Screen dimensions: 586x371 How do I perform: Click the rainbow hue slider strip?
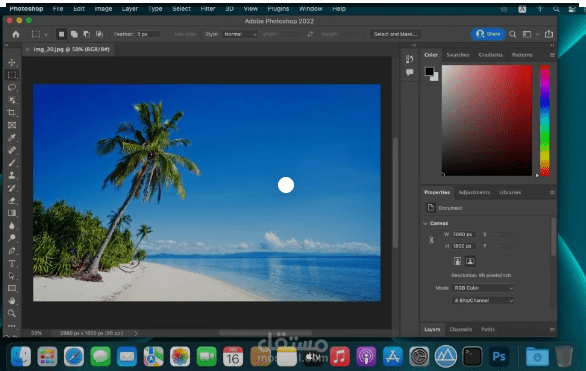click(545, 120)
